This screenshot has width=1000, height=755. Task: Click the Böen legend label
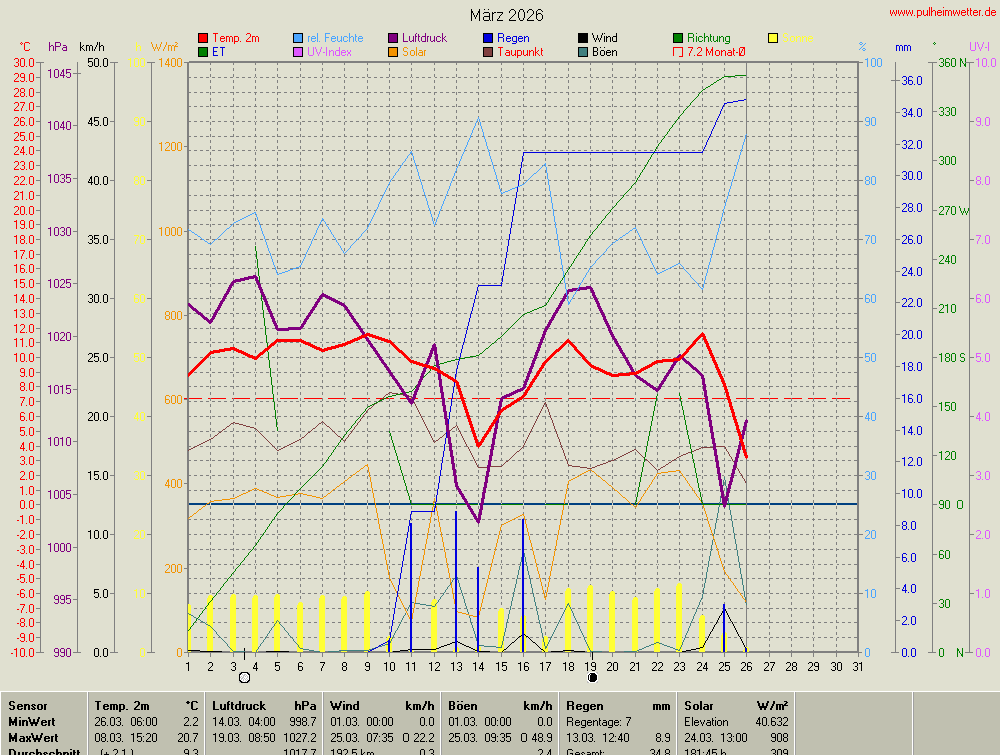click(604, 52)
